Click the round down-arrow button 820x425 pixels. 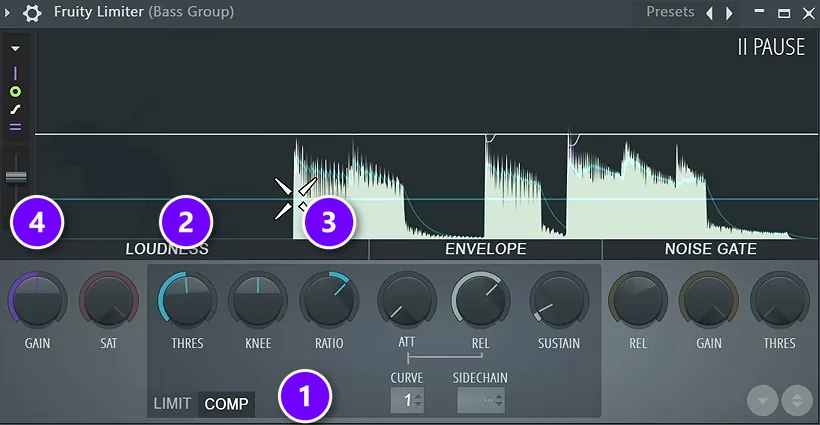click(762, 401)
